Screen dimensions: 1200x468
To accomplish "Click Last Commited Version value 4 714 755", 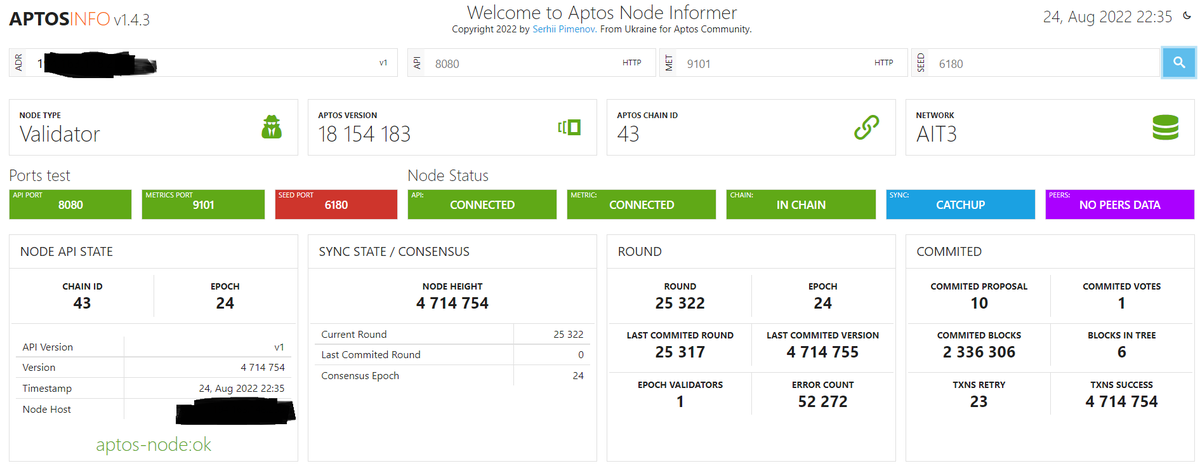I will tap(823, 352).
